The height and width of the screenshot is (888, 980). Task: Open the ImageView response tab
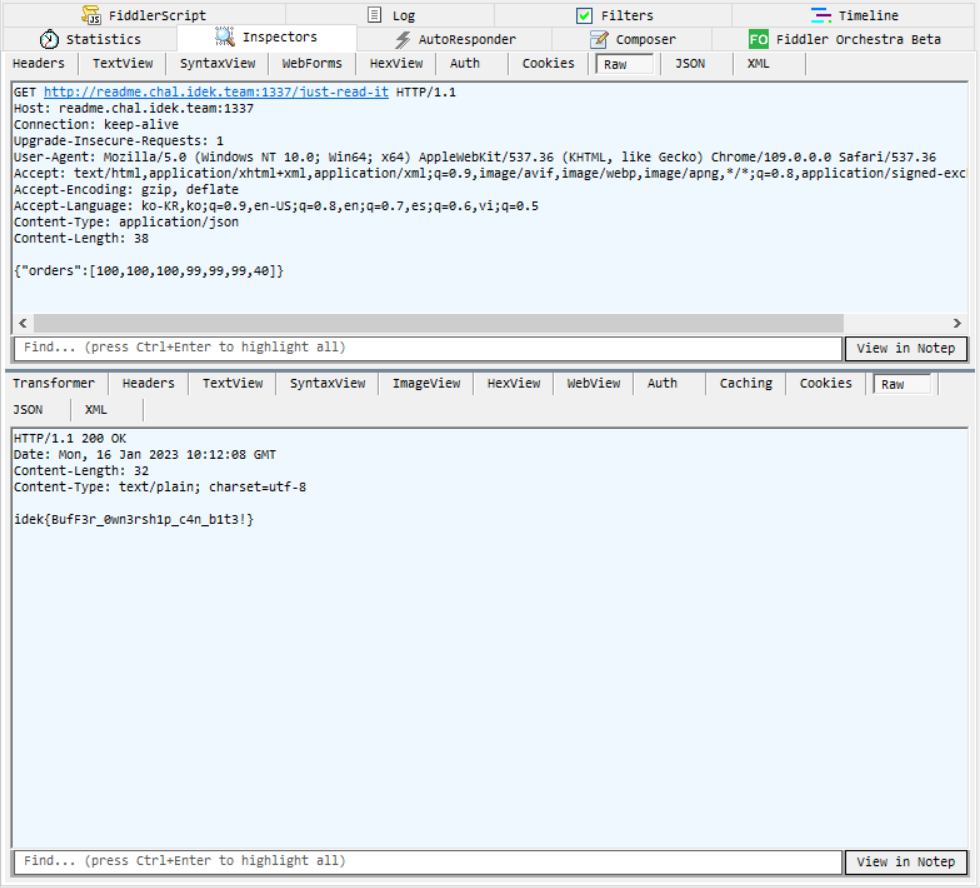[426, 384]
